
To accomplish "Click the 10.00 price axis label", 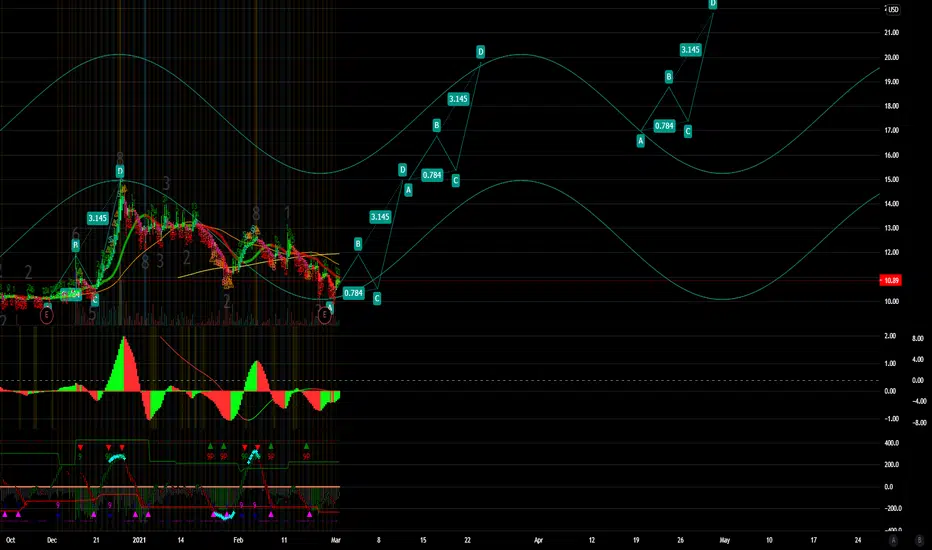I will [892, 301].
